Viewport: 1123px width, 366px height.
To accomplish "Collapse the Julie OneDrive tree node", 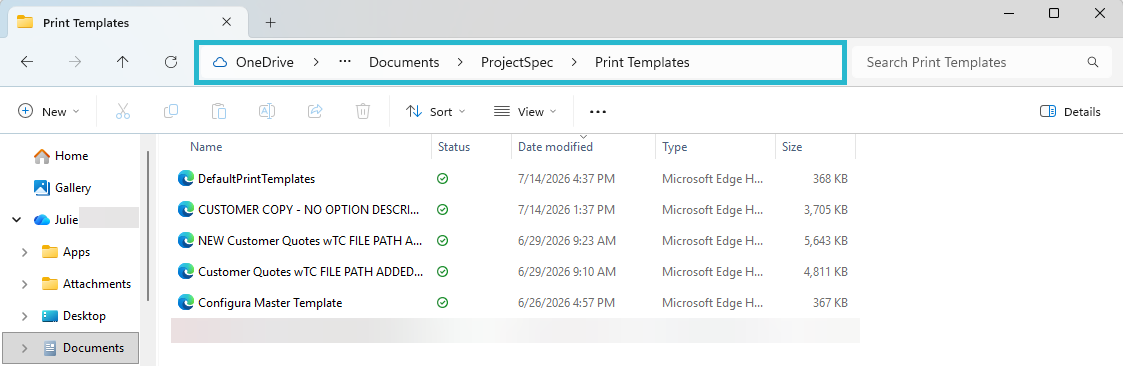I will pyautogui.click(x=16, y=220).
